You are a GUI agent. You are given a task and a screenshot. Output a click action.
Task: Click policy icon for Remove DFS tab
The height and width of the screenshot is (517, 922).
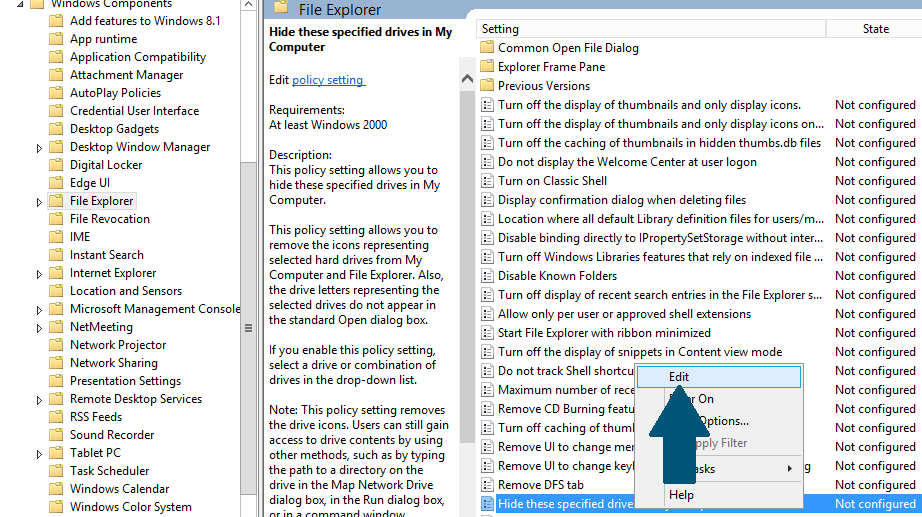(x=487, y=485)
